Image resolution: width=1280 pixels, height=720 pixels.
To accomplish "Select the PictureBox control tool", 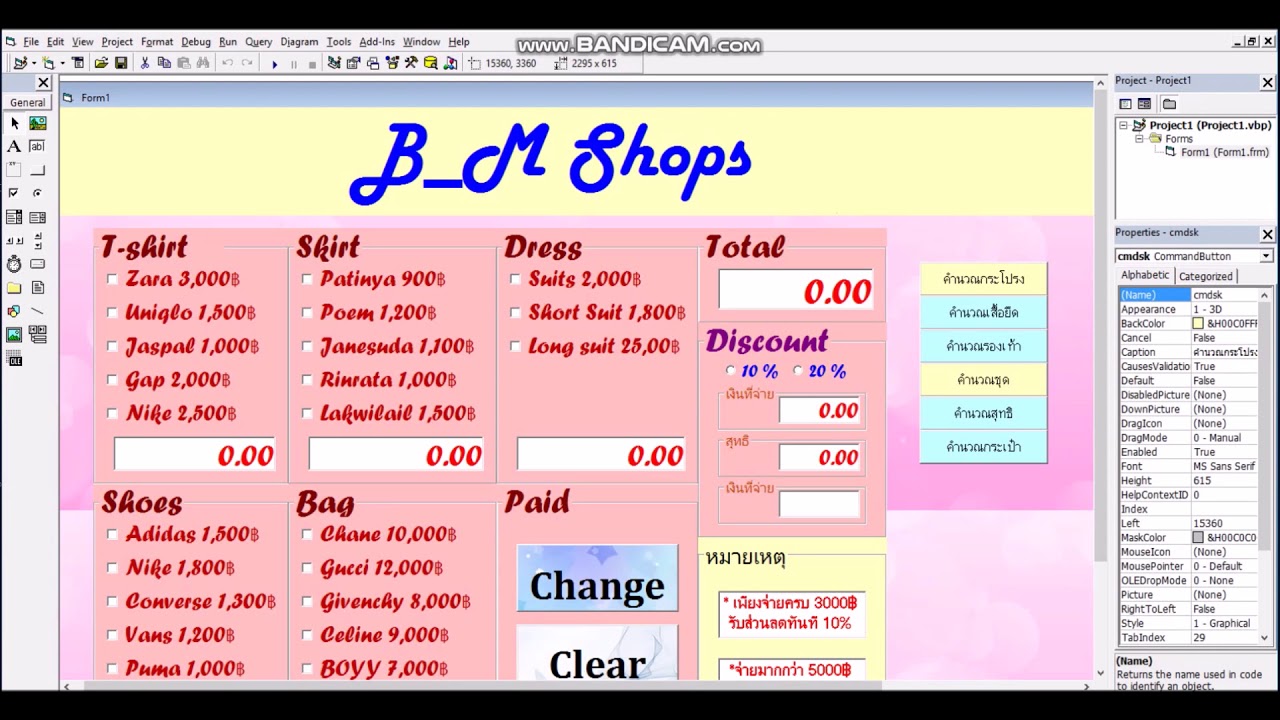I will click(x=38, y=123).
